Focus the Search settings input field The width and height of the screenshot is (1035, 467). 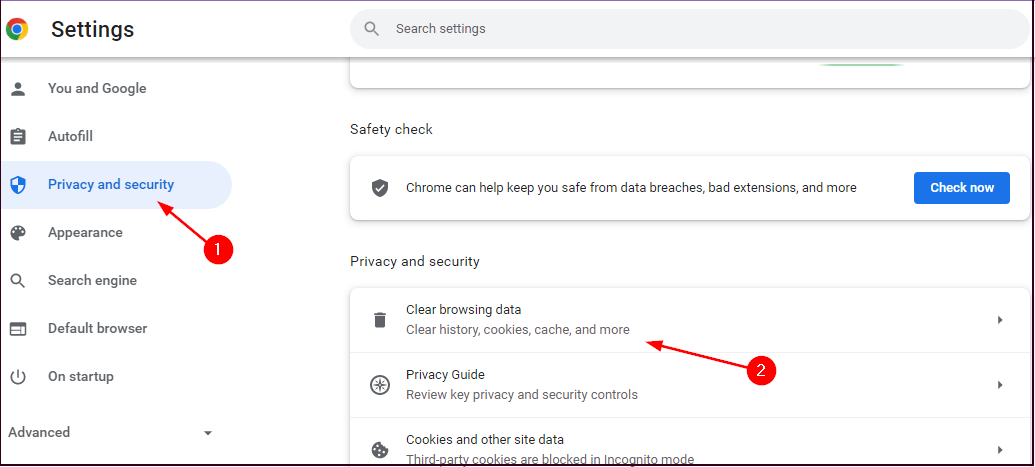[690, 29]
